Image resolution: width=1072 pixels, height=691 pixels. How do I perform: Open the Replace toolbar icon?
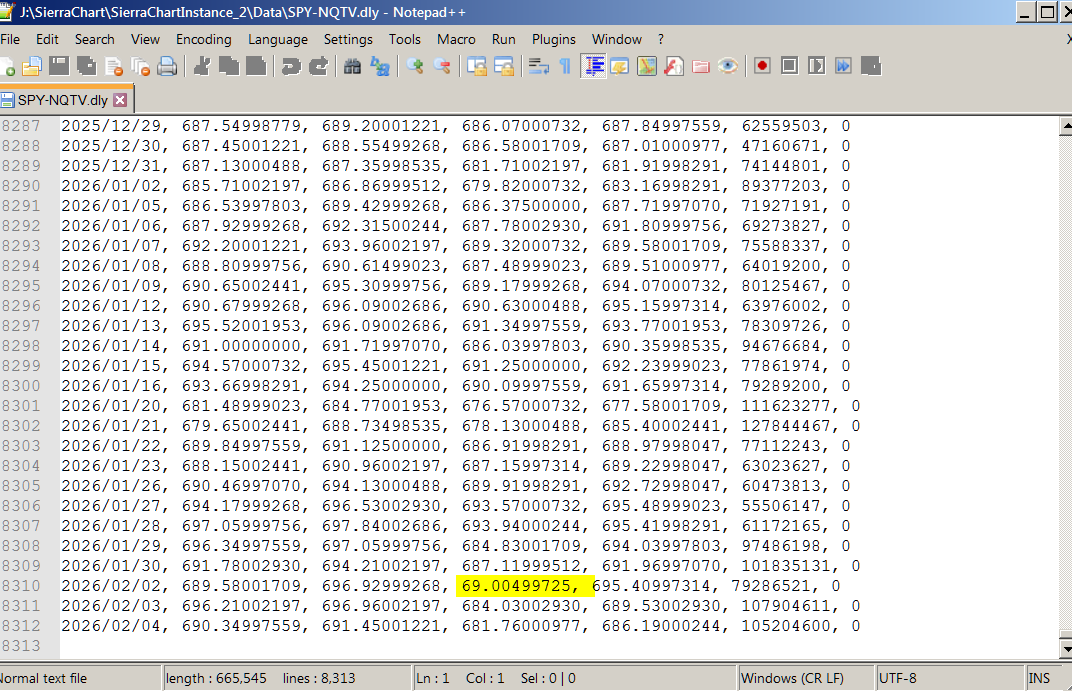(379, 66)
